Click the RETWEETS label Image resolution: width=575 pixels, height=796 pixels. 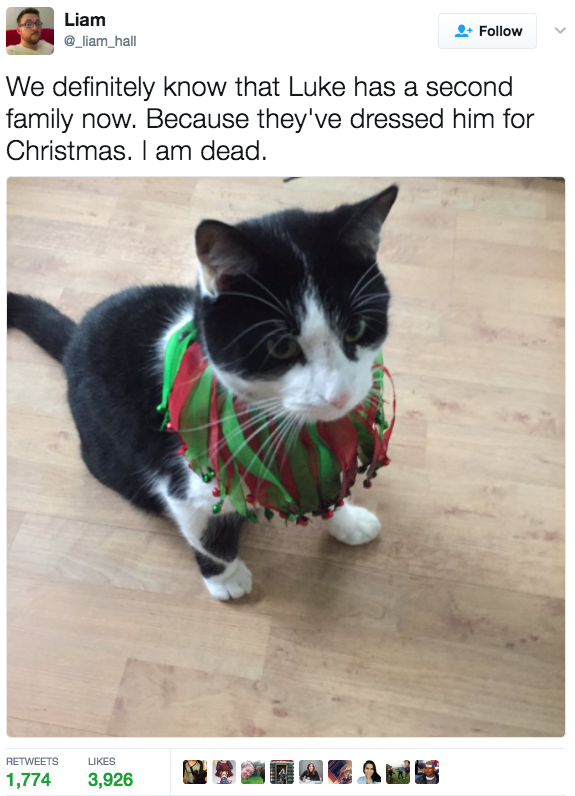32,761
